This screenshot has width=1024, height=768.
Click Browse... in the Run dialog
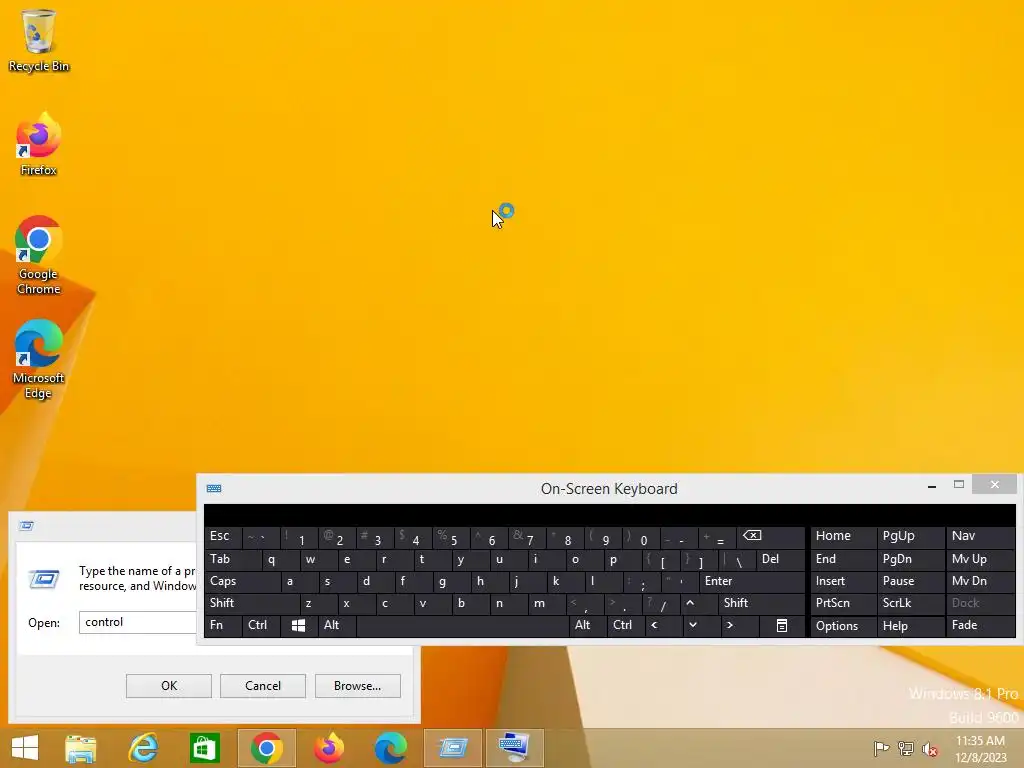(x=357, y=686)
